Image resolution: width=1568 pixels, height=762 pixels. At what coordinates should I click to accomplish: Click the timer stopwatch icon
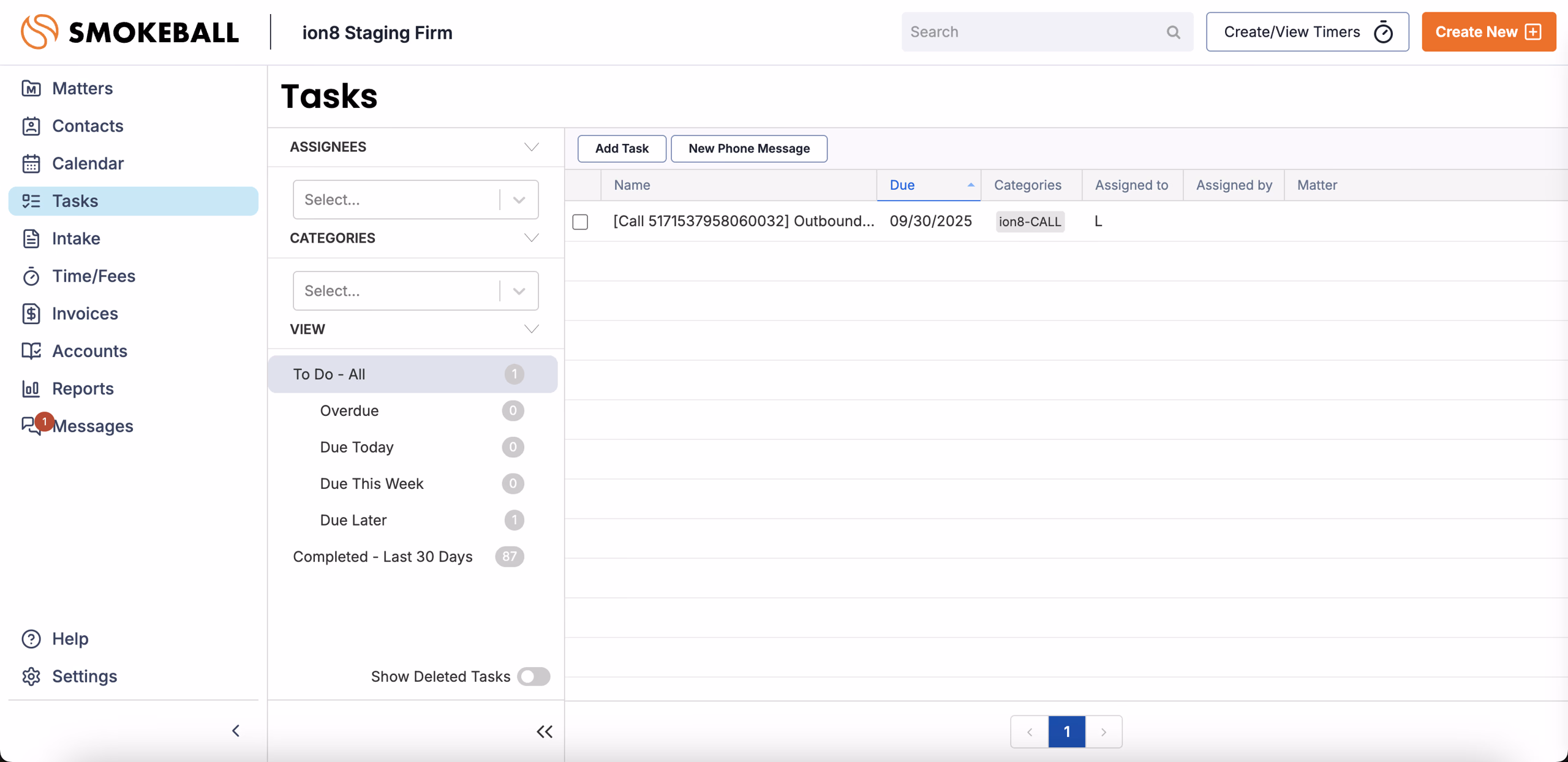click(x=1383, y=32)
